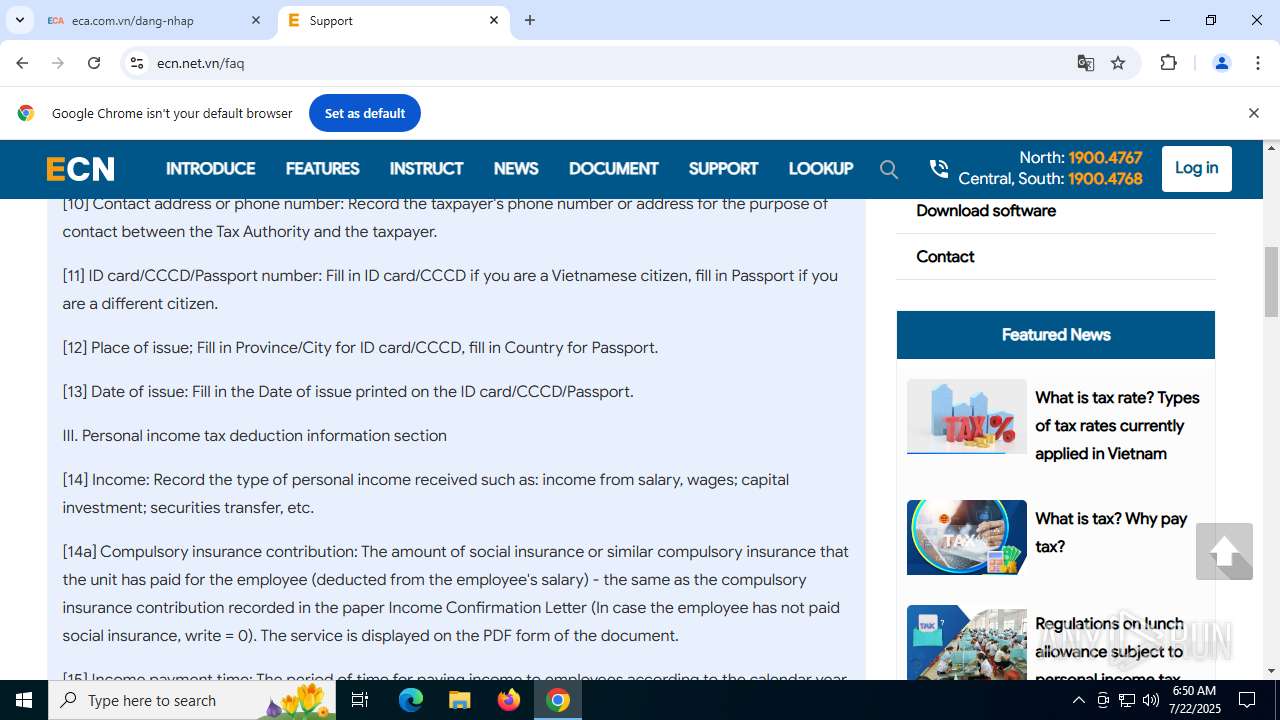Image resolution: width=1280 pixels, height=720 pixels.
Task: Click the 1900.4767 North hotline number
Action: (1105, 158)
